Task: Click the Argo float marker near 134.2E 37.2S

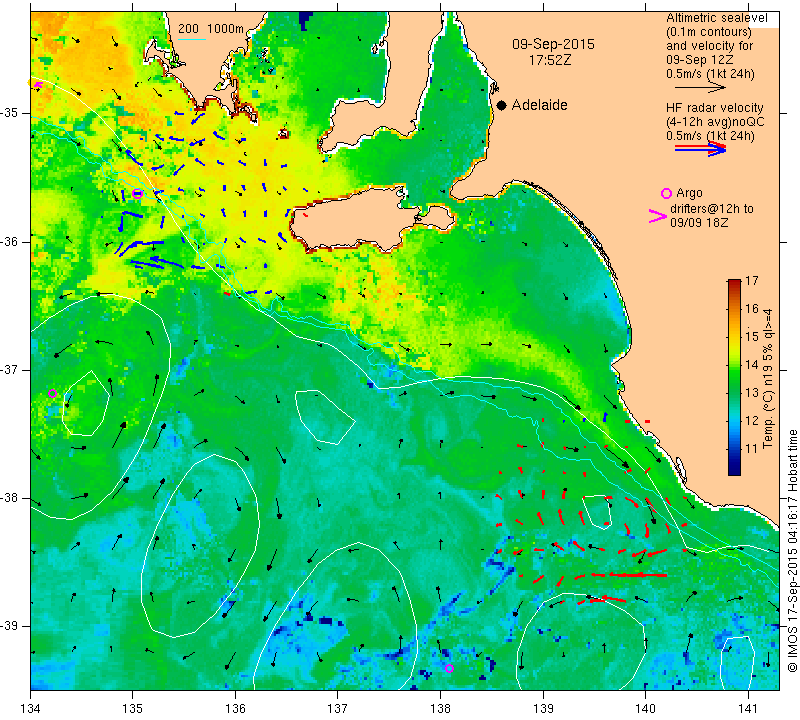Action: (52, 393)
